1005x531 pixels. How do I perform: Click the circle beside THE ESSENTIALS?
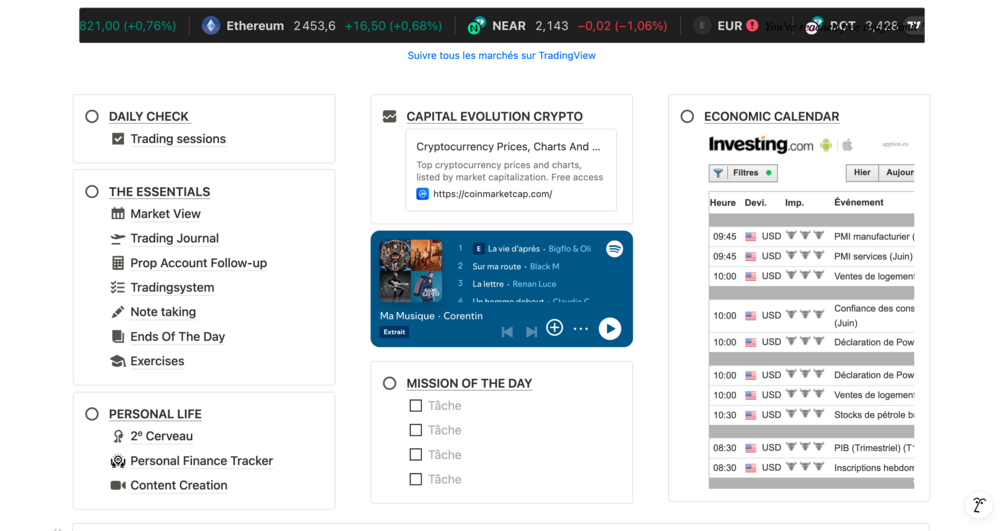pos(92,192)
